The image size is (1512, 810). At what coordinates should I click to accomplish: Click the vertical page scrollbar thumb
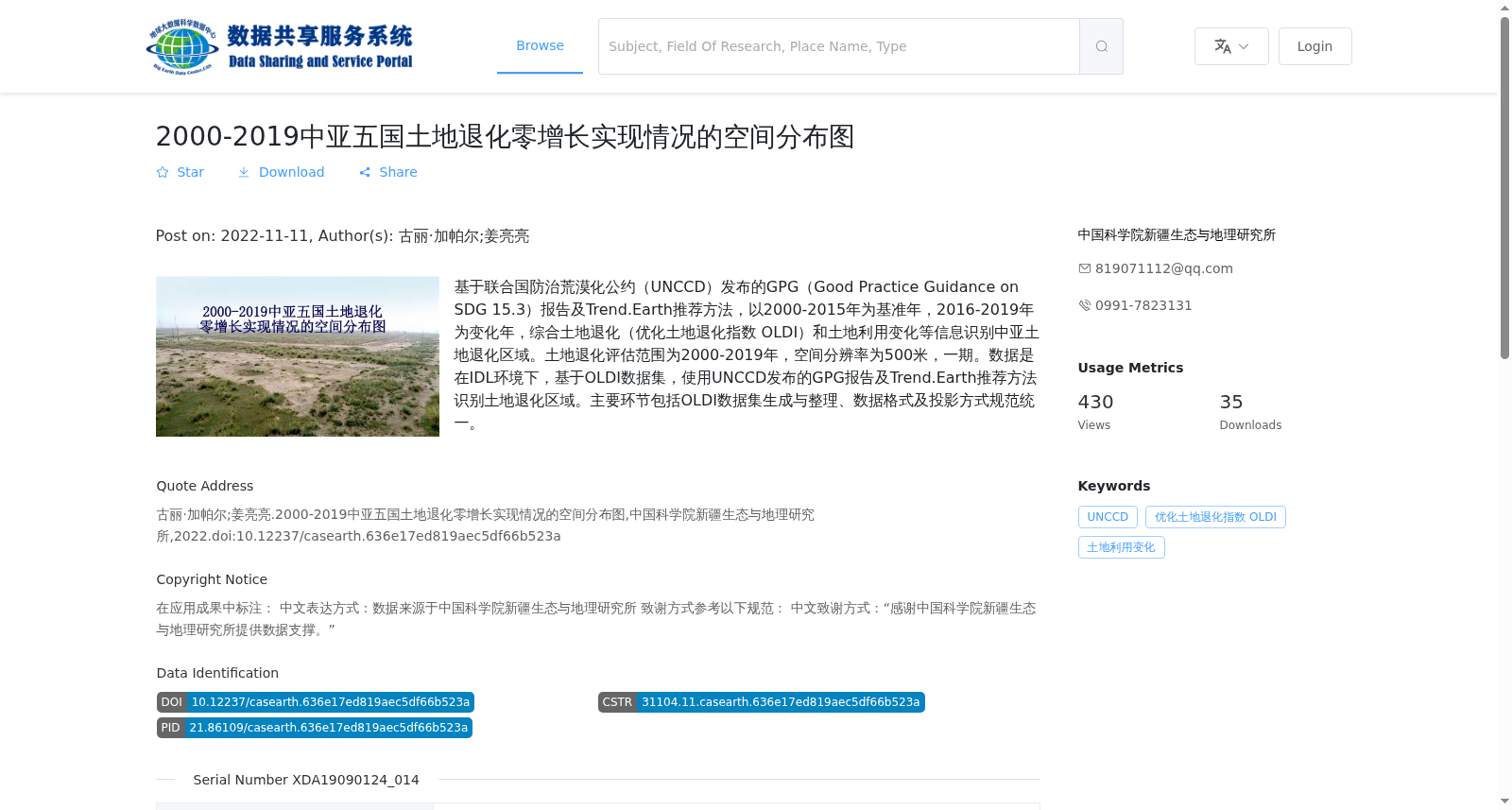(x=1504, y=187)
